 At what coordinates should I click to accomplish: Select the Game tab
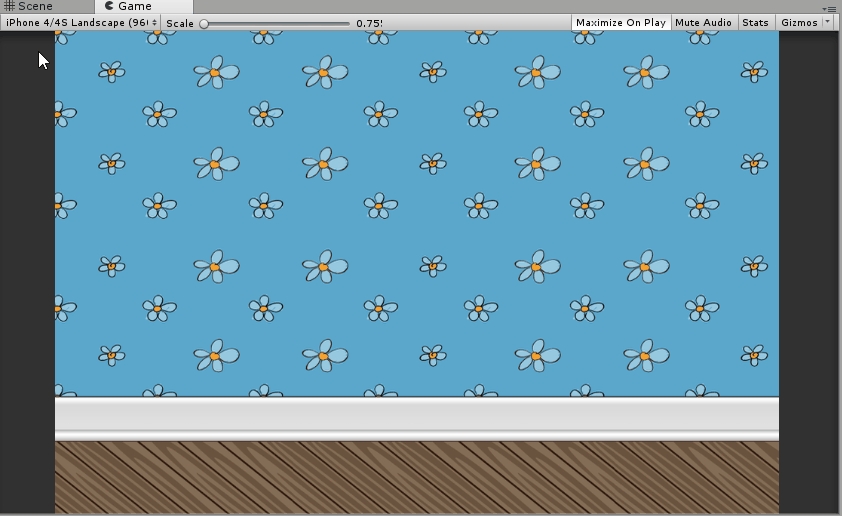click(x=134, y=6)
